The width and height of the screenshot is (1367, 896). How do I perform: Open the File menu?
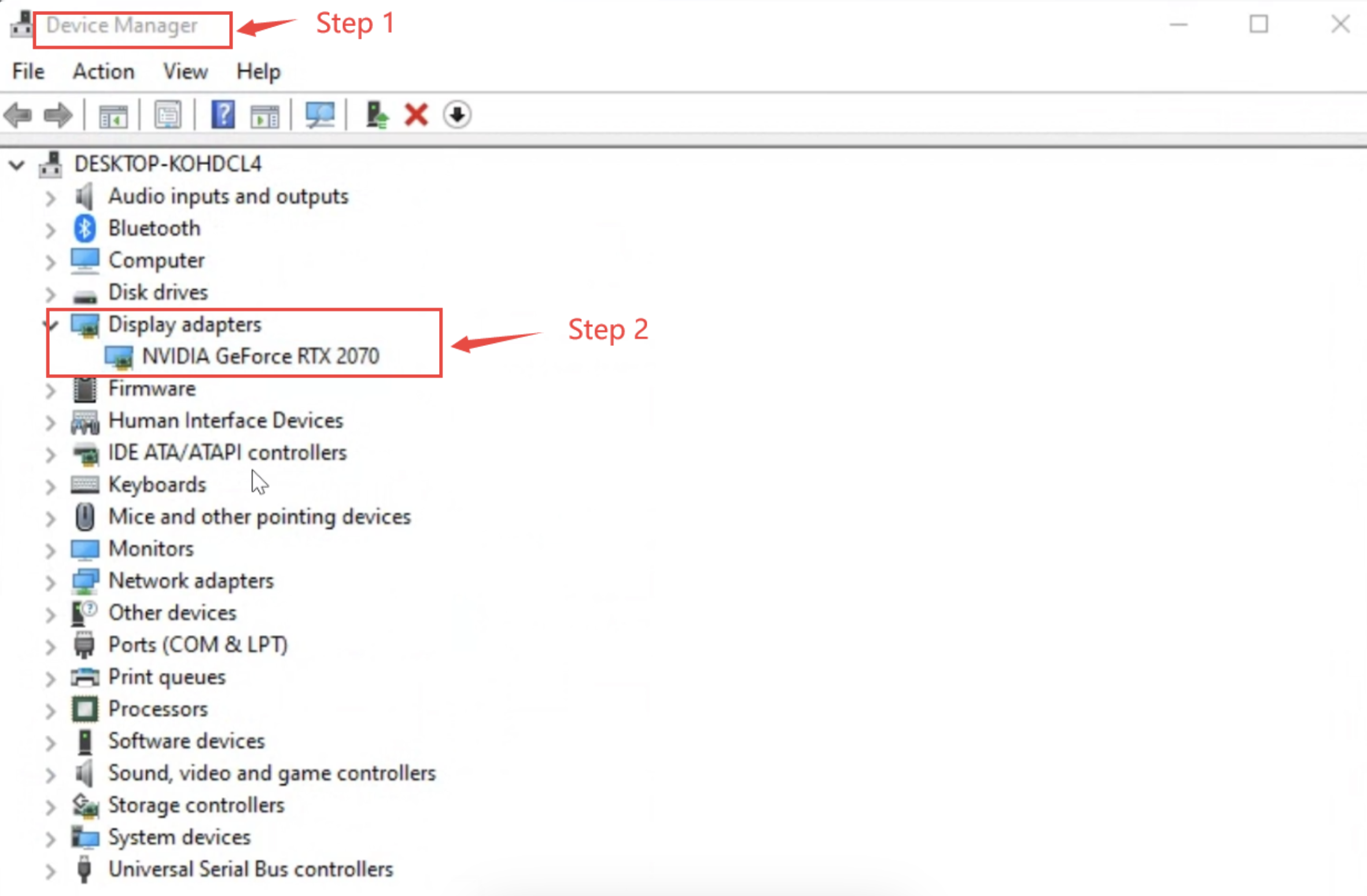pos(28,72)
